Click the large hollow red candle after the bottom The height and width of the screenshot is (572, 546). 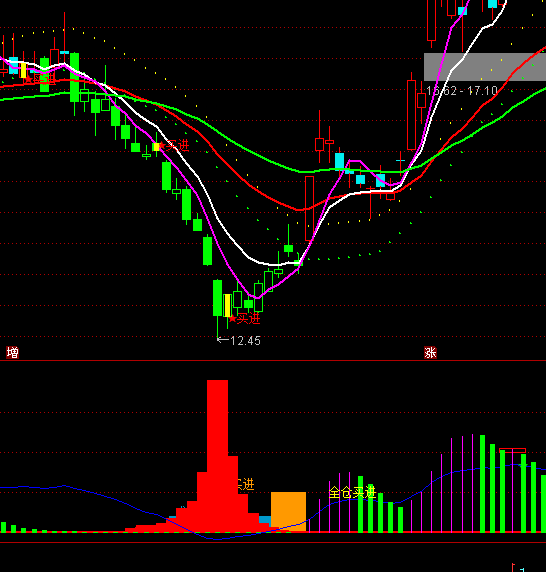(x=309, y=208)
